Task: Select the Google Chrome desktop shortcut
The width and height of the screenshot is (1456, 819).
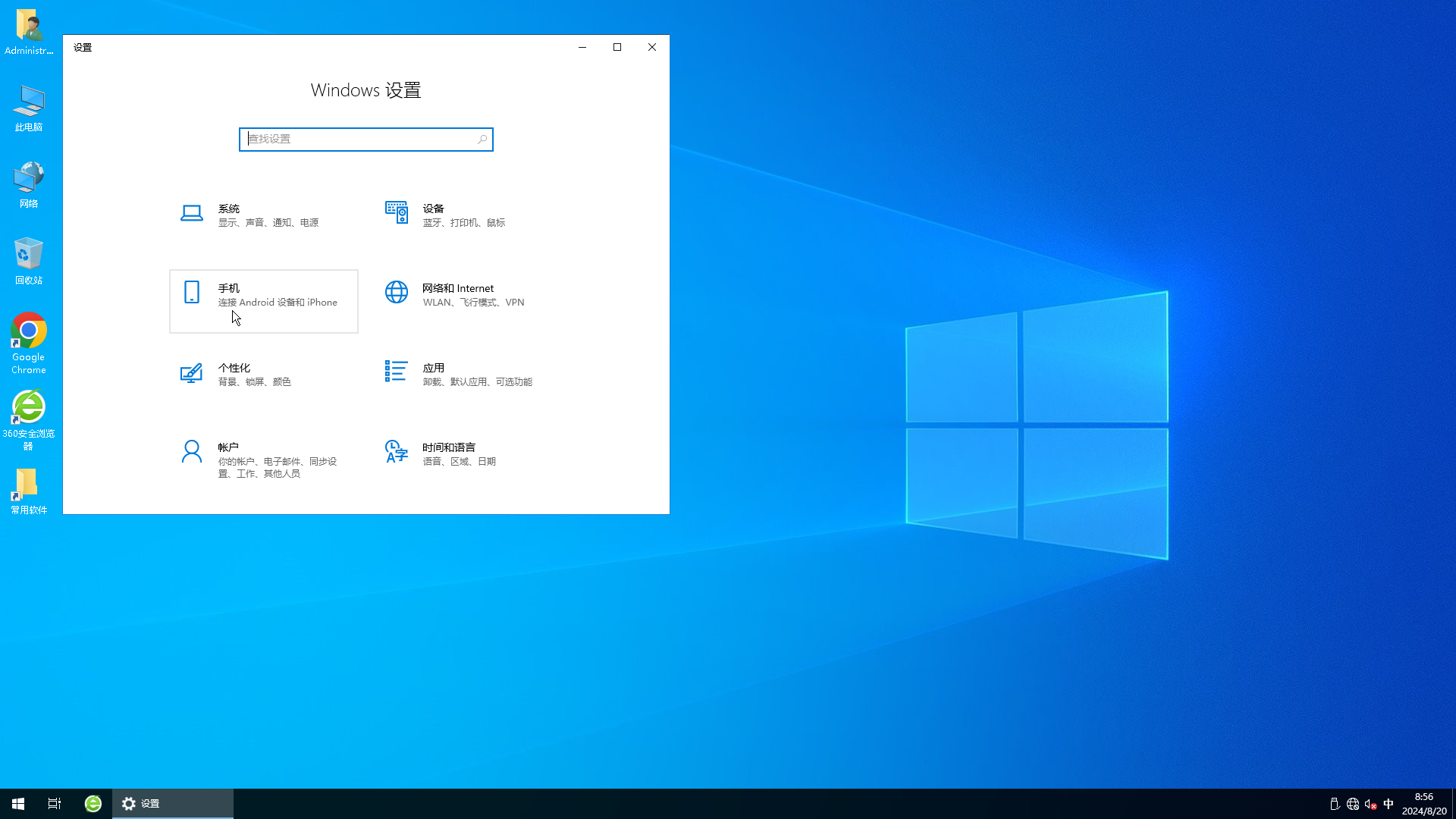Action: 29,344
